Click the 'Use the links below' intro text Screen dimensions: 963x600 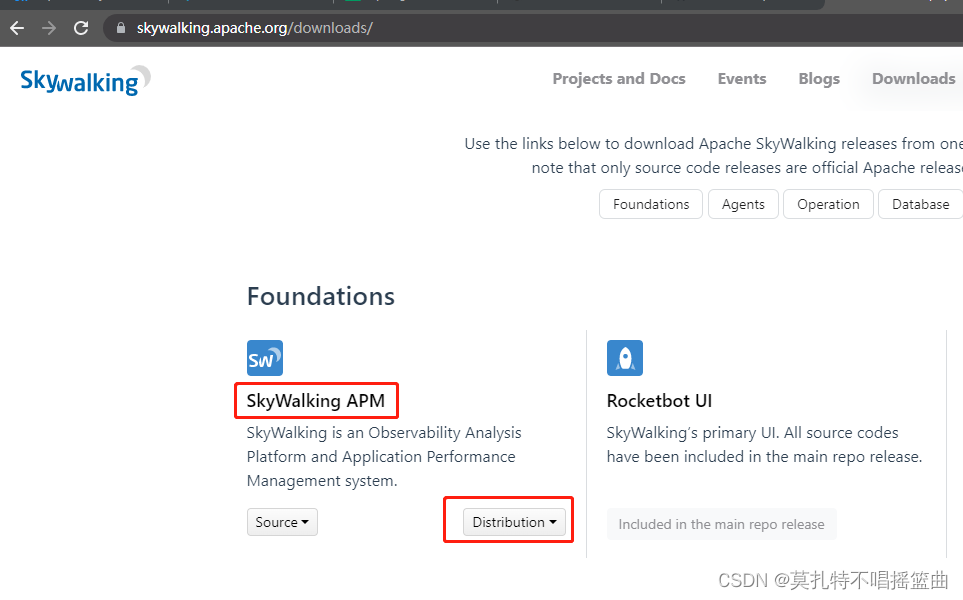[713, 155]
